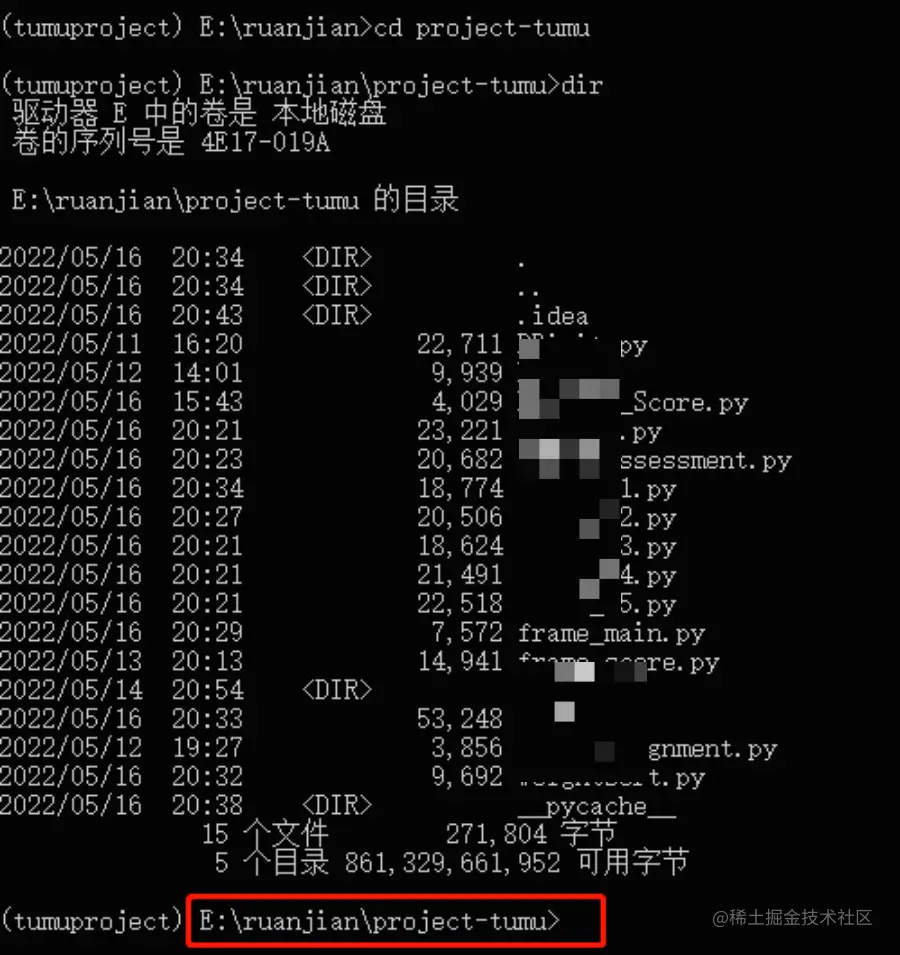900x955 pixels.
Task: Click the 2022/05/11 16:20 date entry
Action: tap(121, 345)
